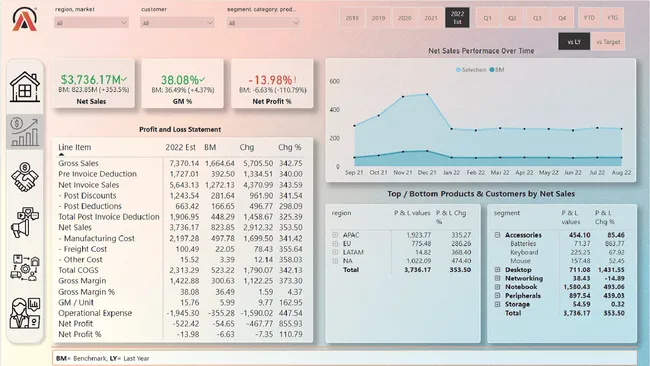This screenshot has width=650, height=366.
Task: Sort by the BM column header
Action: tap(210, 147)
